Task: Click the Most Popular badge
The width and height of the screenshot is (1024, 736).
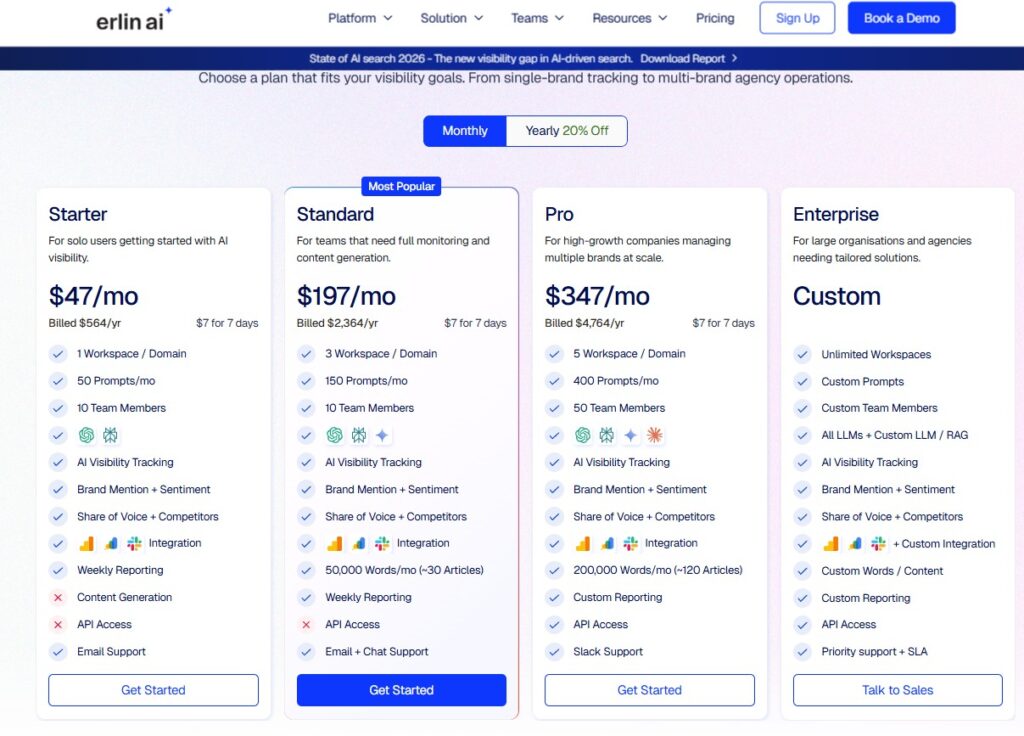Action: pos(402,186)
